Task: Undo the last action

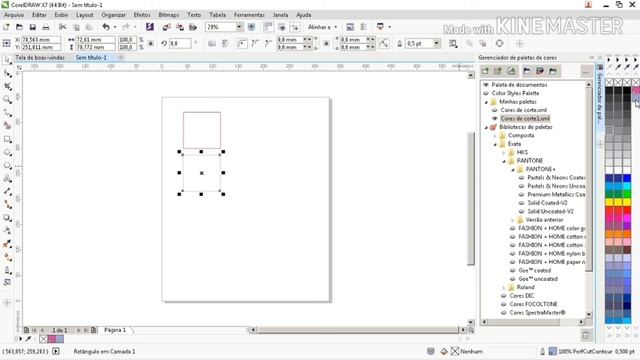Action: [x=106, y=27]
